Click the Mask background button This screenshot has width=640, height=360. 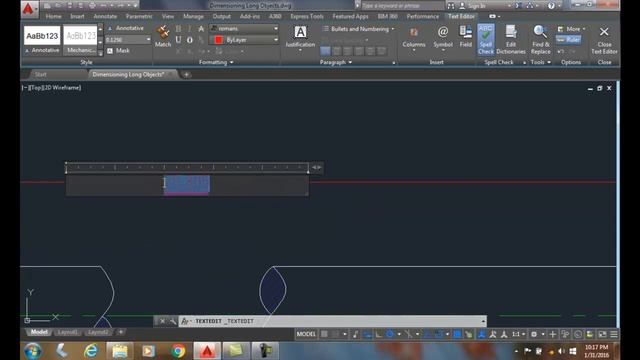[x=118, y=51]
